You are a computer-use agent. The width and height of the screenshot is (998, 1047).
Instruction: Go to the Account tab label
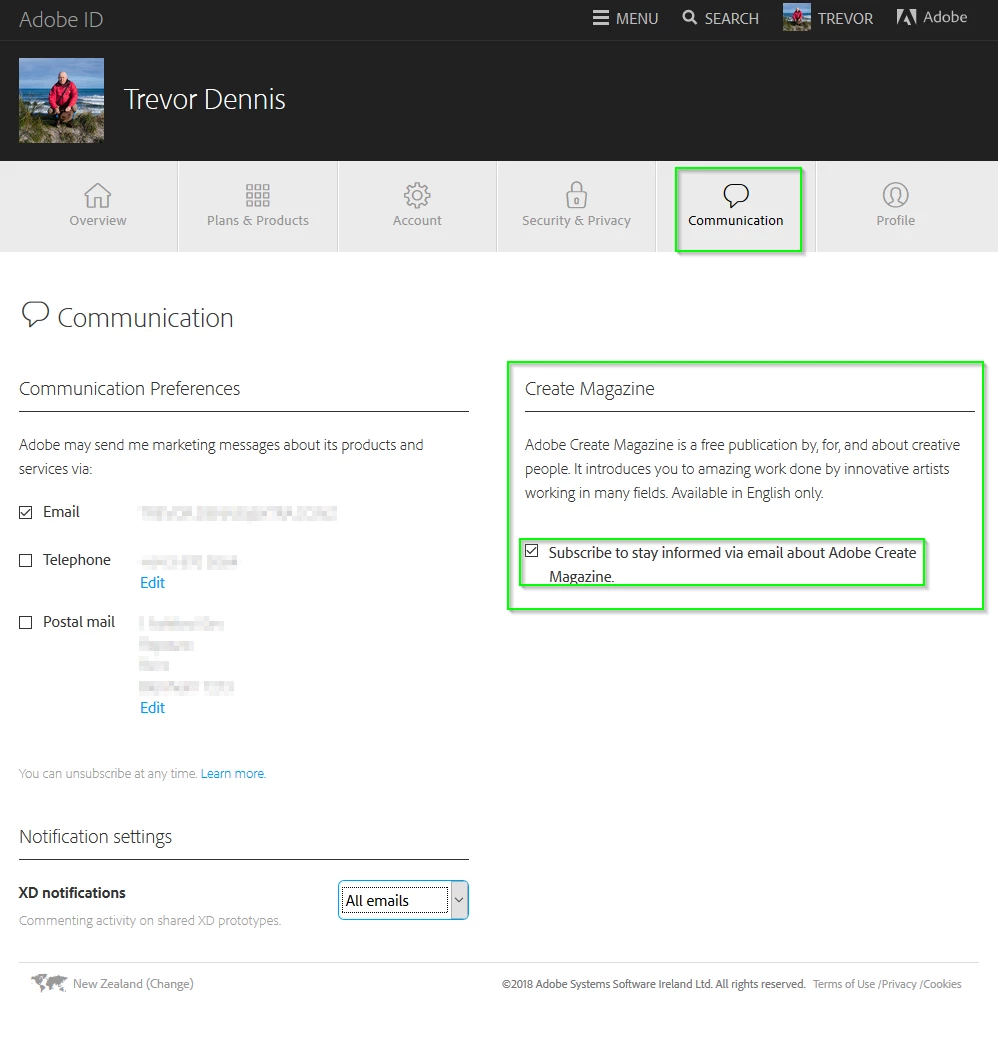pos(417,220)
